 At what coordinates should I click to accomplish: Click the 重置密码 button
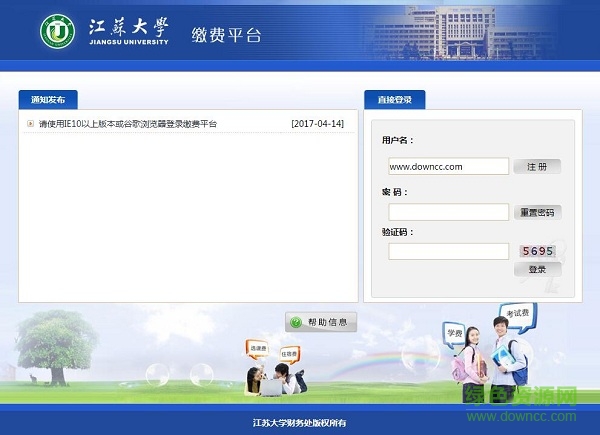[x=537, y=213]
